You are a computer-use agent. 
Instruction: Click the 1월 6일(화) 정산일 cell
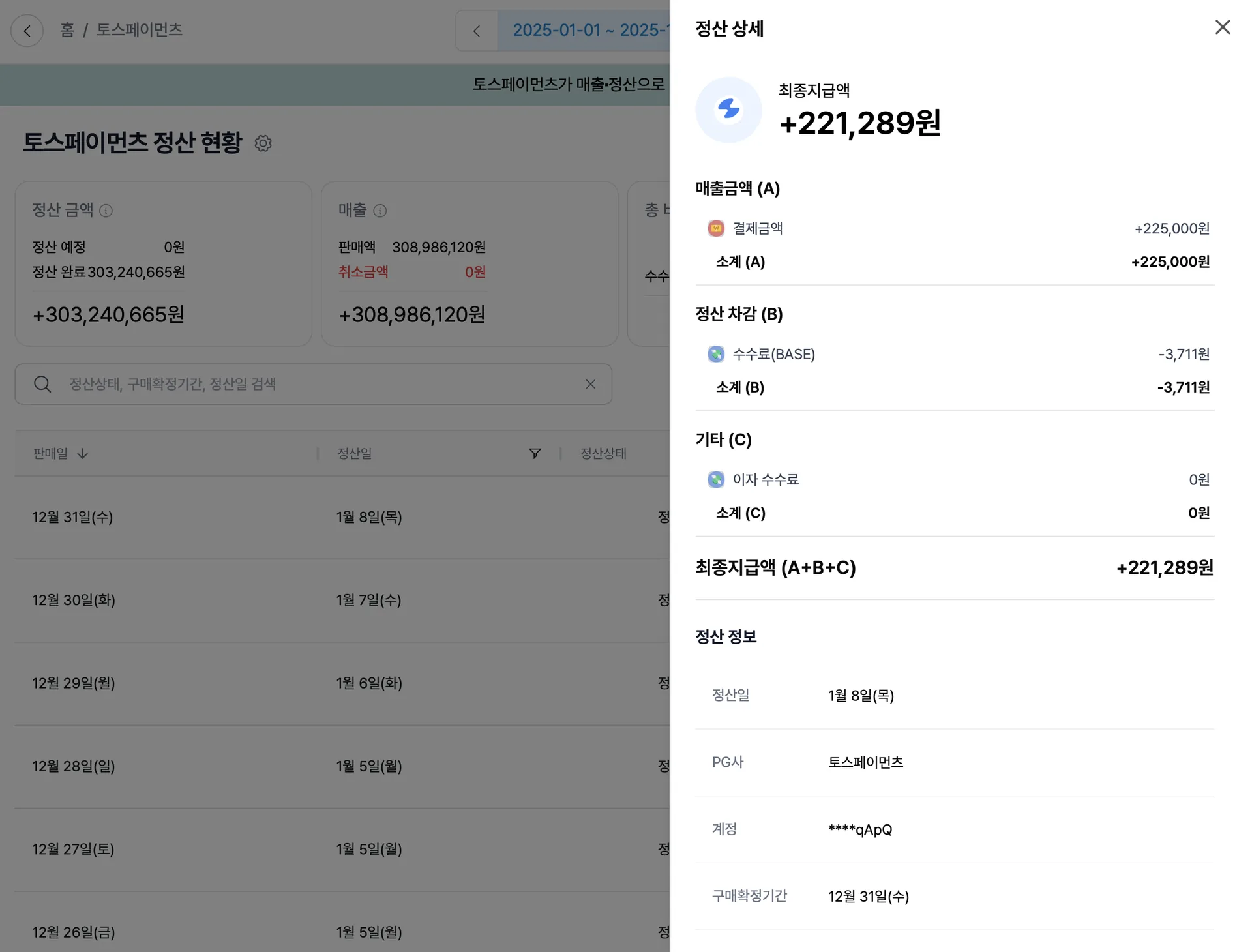(369, 683)
